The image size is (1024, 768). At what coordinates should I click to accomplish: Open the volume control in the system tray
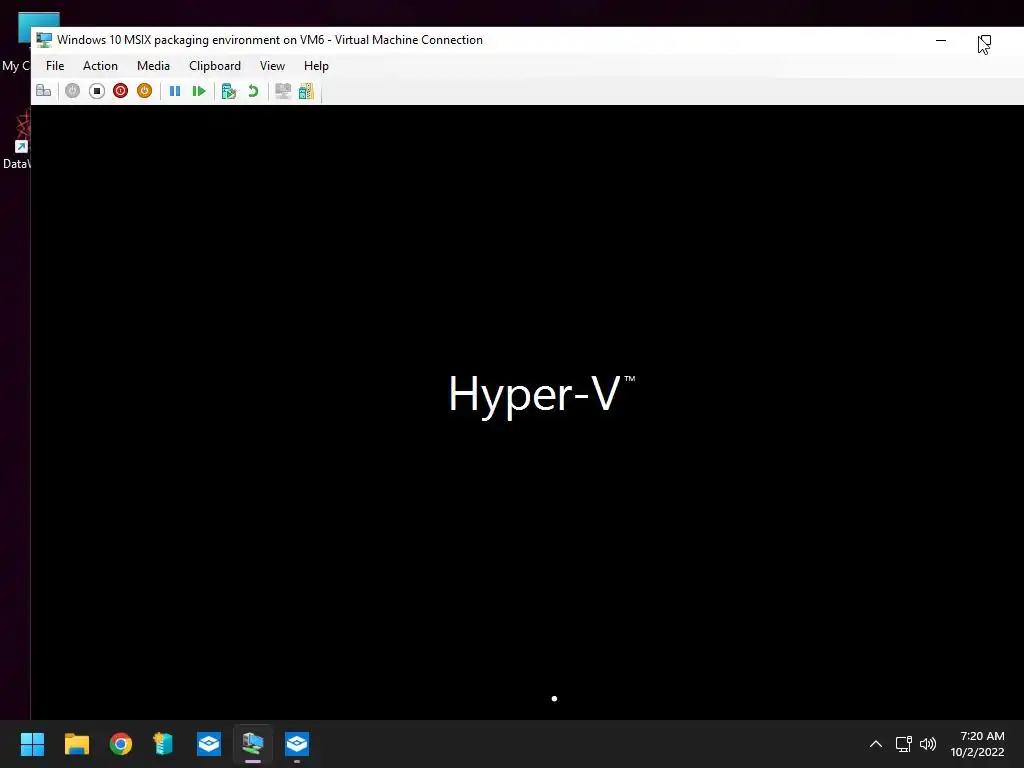click(928, 744)
